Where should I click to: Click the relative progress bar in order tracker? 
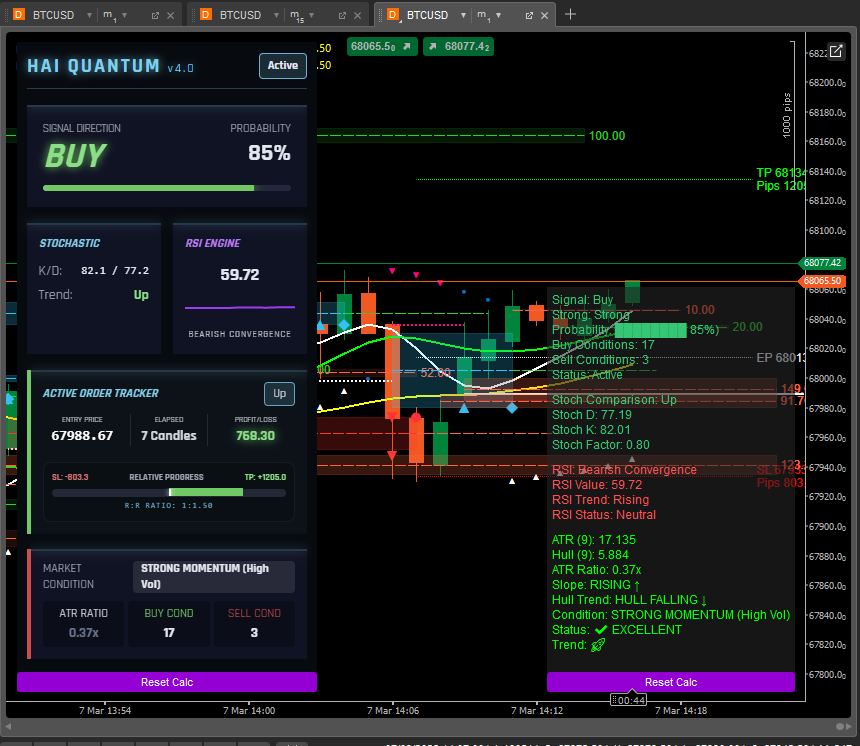(168, 492)
